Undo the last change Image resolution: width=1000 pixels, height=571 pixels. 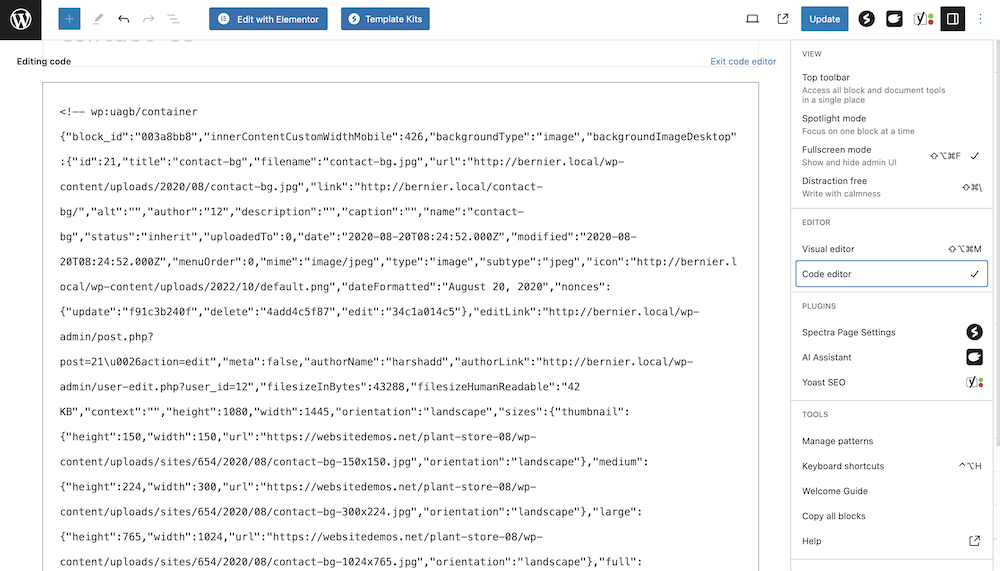(x=124, y=19)
